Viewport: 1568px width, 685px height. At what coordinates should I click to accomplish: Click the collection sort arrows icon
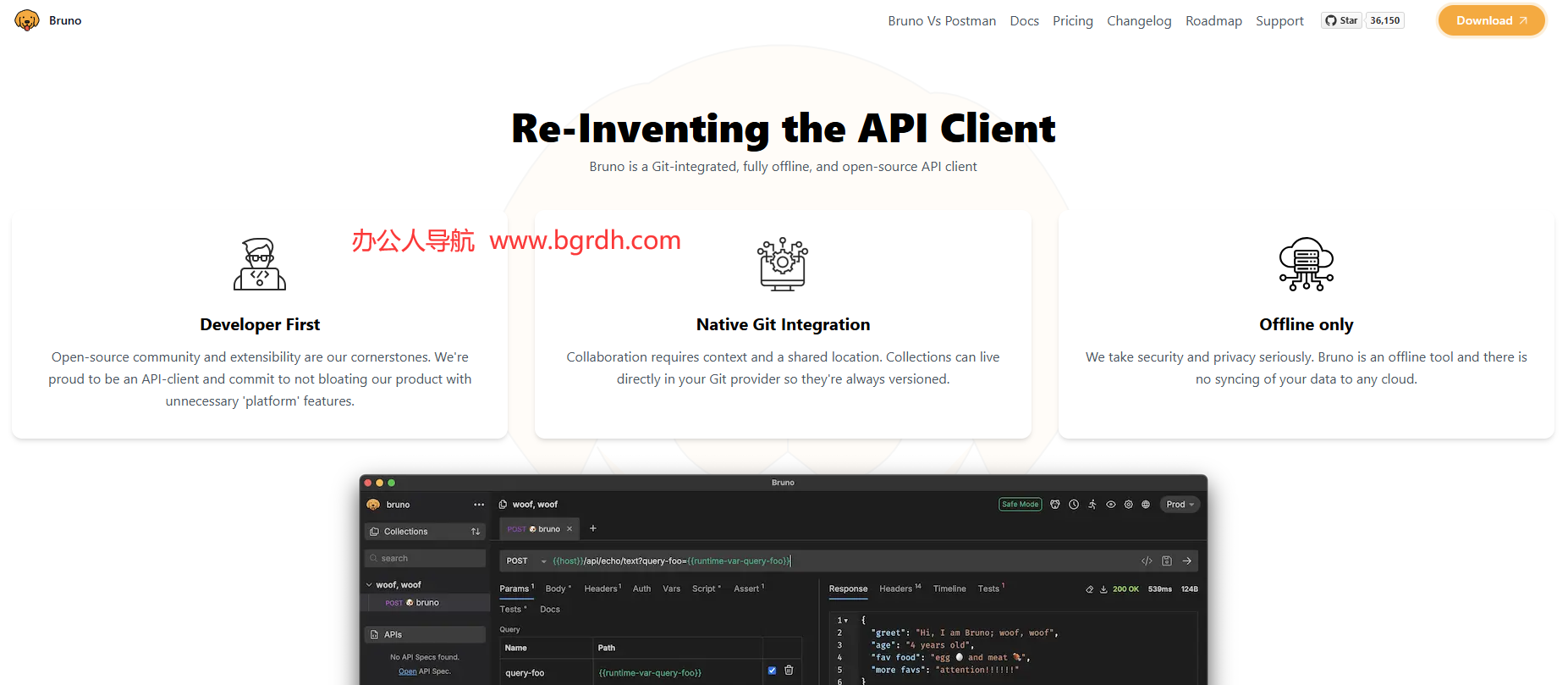pyautogui.click(x=476, y=532)
